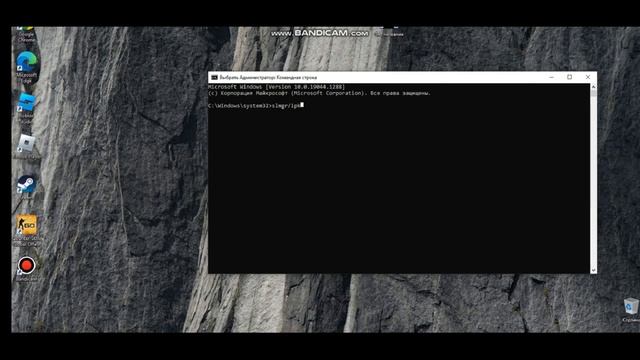Click the Command Prompt title bar icon
Screen dimensions: 640x360
[214, 77]
